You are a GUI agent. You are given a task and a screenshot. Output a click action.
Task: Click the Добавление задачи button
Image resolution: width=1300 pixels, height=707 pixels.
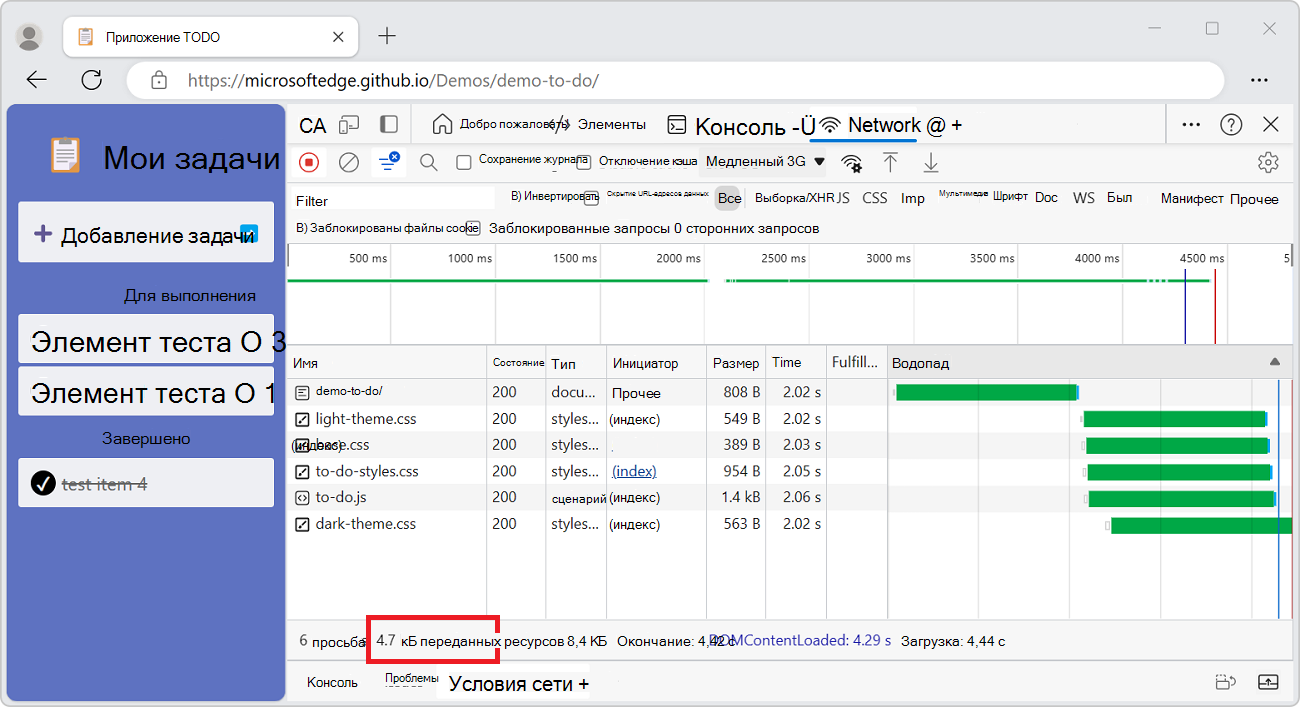(x=146, y=234)
